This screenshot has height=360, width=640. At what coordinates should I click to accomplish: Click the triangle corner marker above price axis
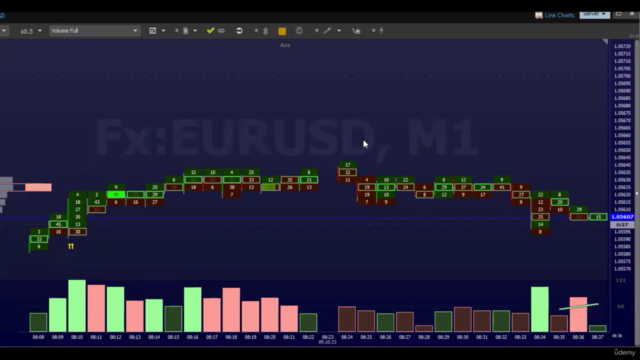point(605,42)
